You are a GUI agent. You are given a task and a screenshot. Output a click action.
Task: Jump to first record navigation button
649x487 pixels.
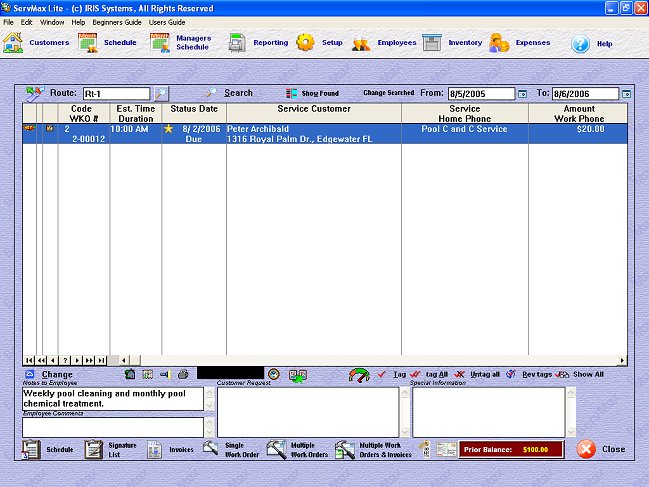point(29,360)
